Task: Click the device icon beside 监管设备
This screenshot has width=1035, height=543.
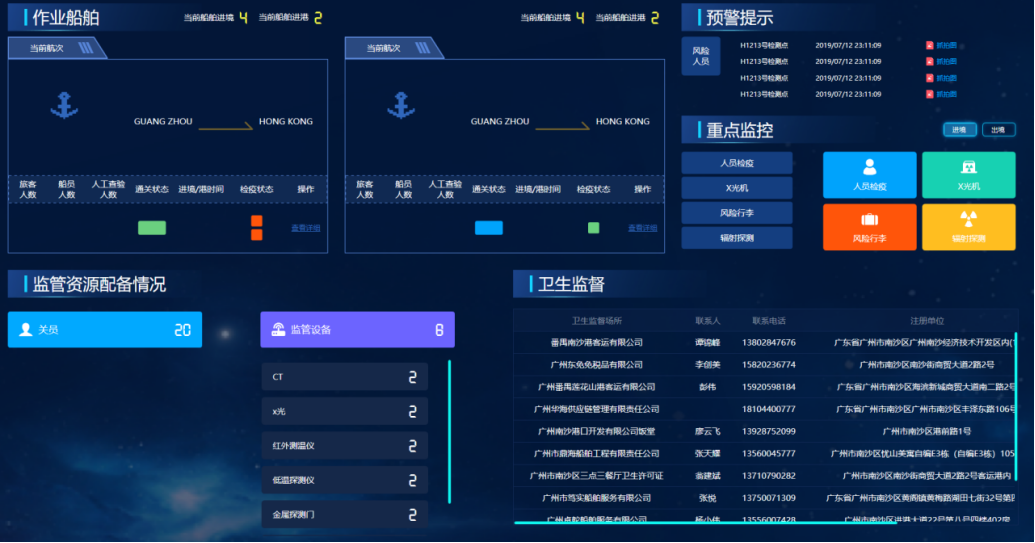Action: click(x=278, y=329)
